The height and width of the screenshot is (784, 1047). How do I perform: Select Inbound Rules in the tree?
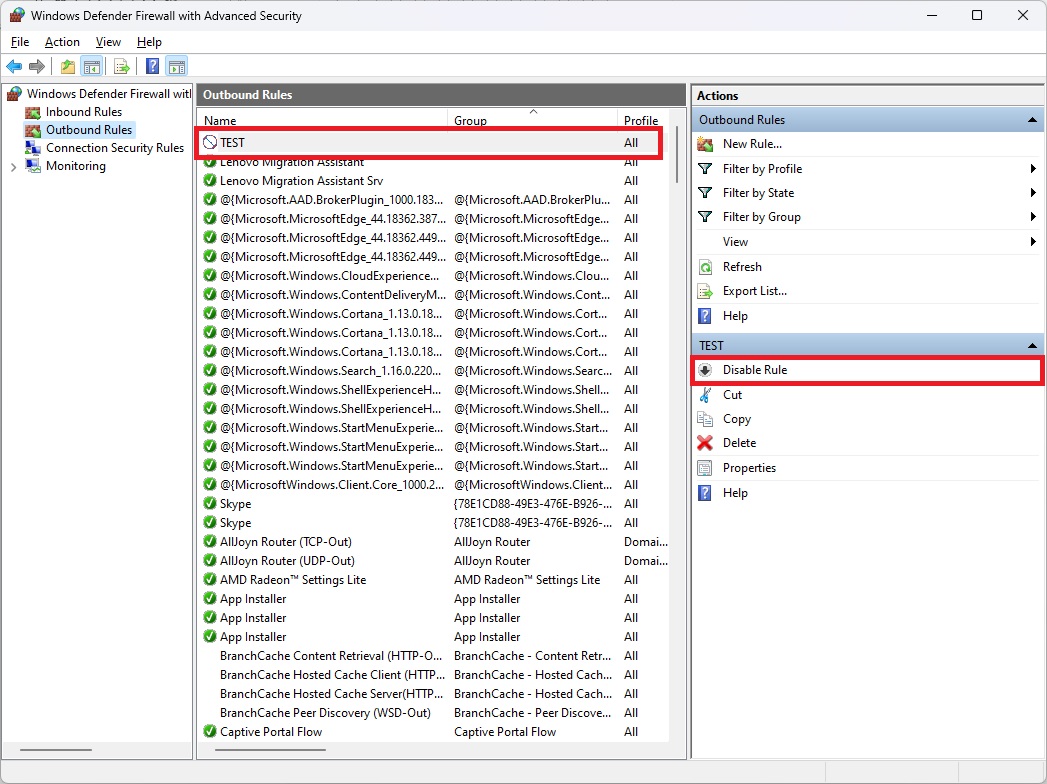(83, 112)
